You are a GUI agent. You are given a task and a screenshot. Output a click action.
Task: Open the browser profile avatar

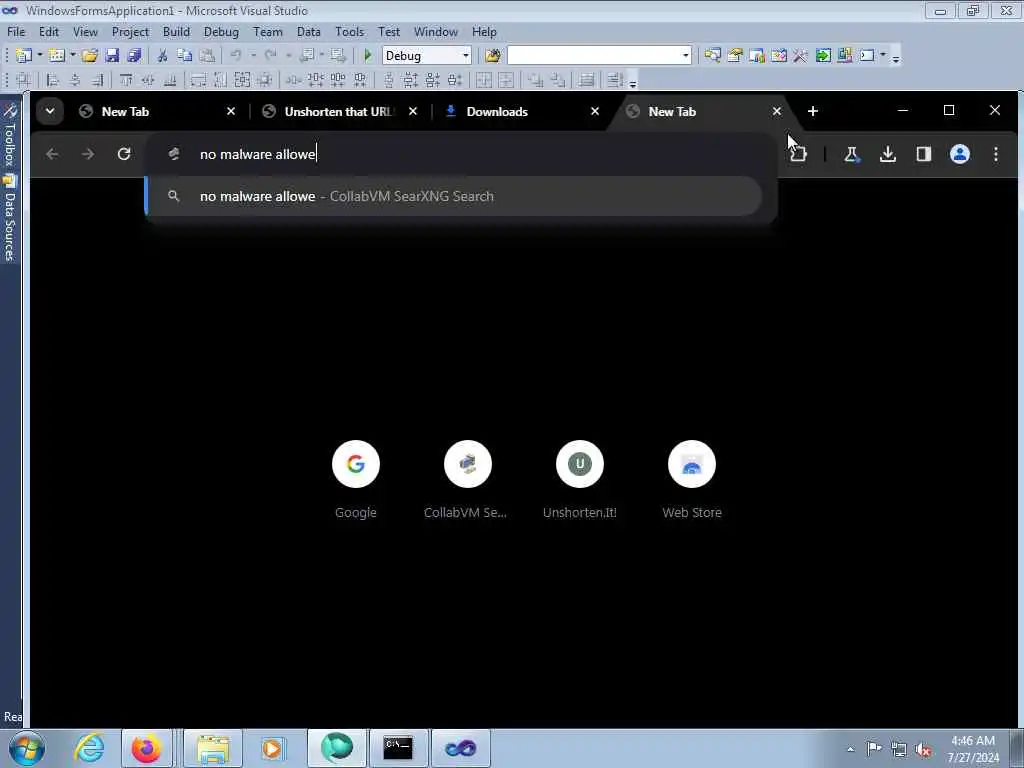[959, 154]
